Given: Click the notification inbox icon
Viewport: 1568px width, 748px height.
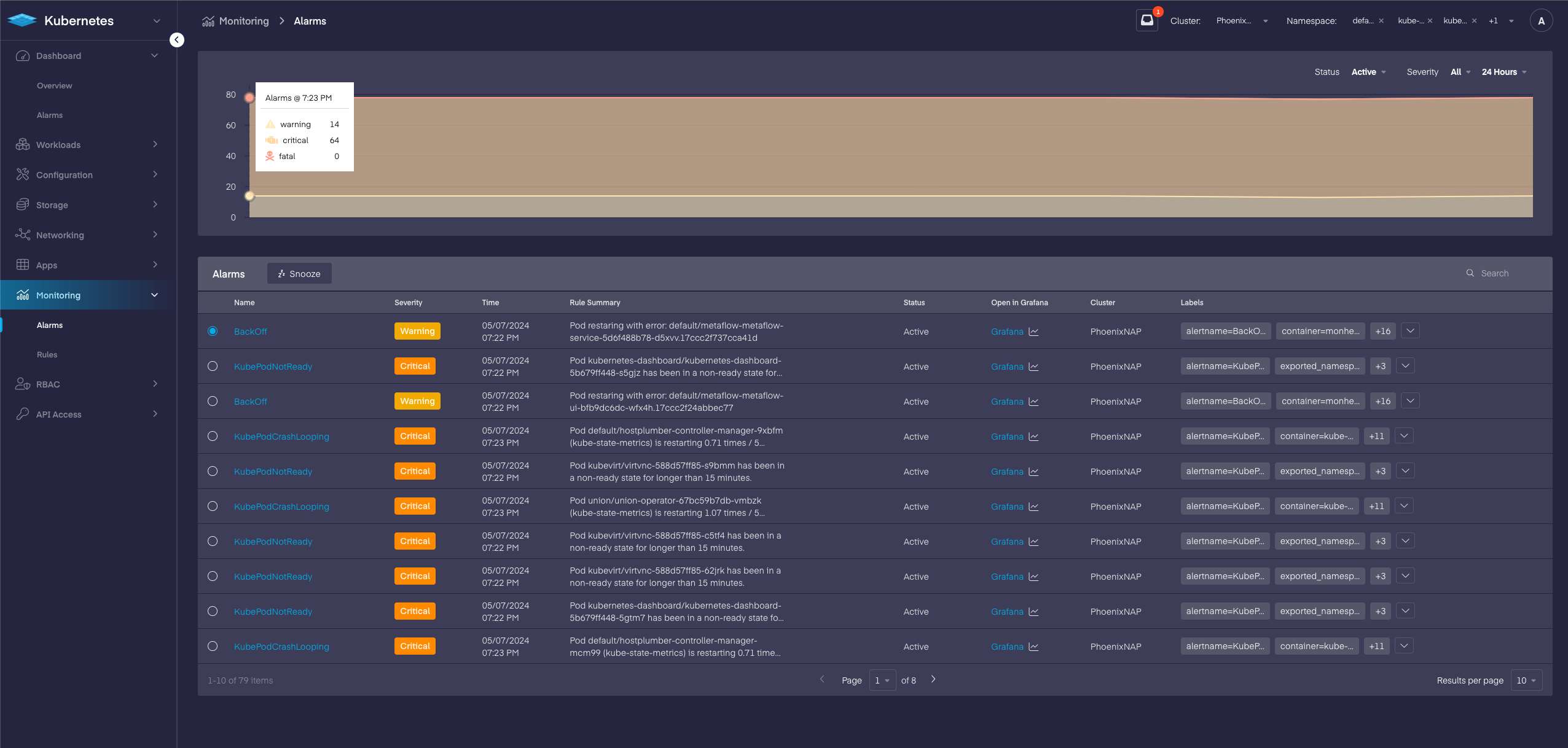Looking at the screenshot, I should [1147, 20].
